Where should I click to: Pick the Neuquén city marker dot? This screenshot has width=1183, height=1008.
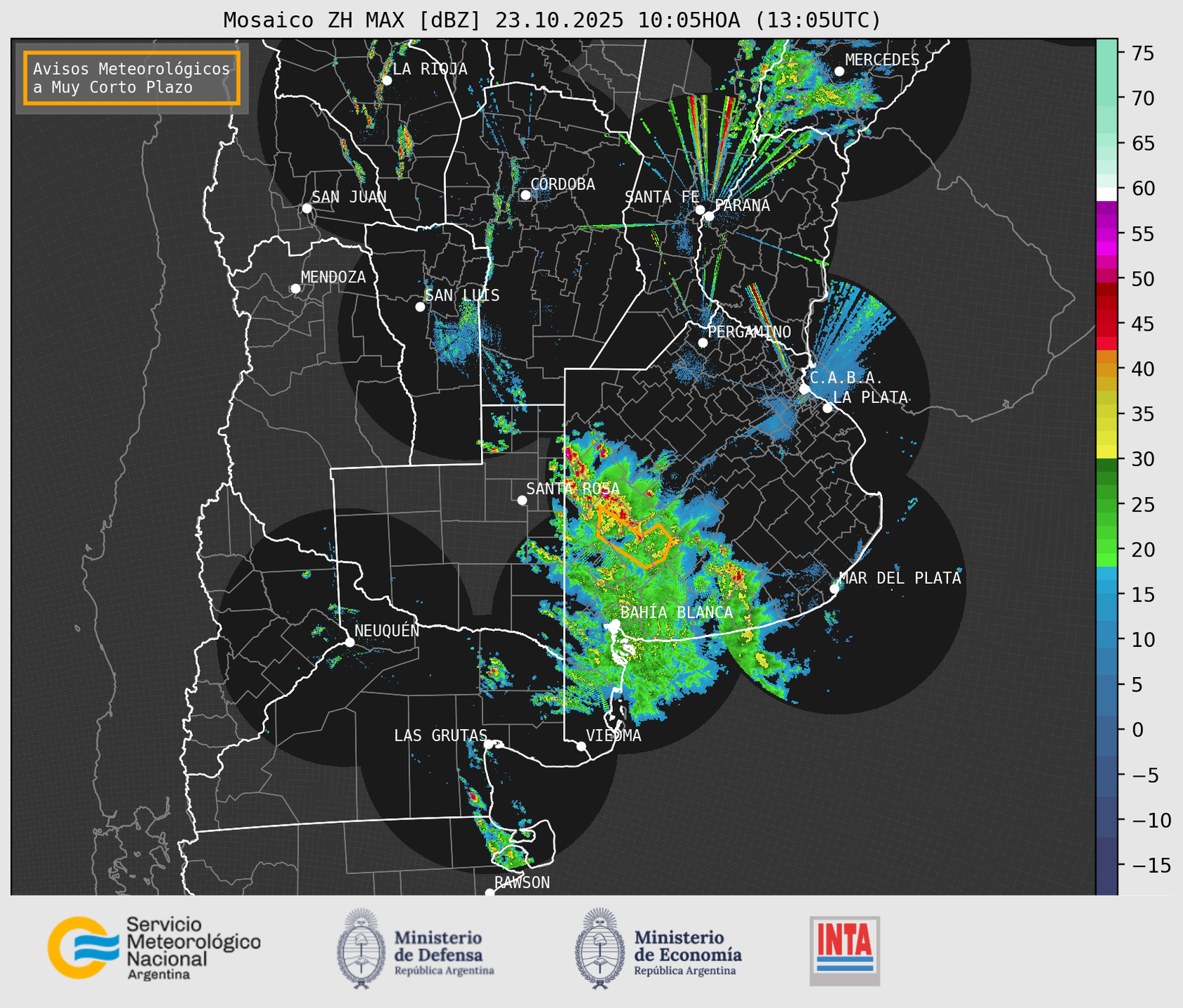(x=349, y=642)
